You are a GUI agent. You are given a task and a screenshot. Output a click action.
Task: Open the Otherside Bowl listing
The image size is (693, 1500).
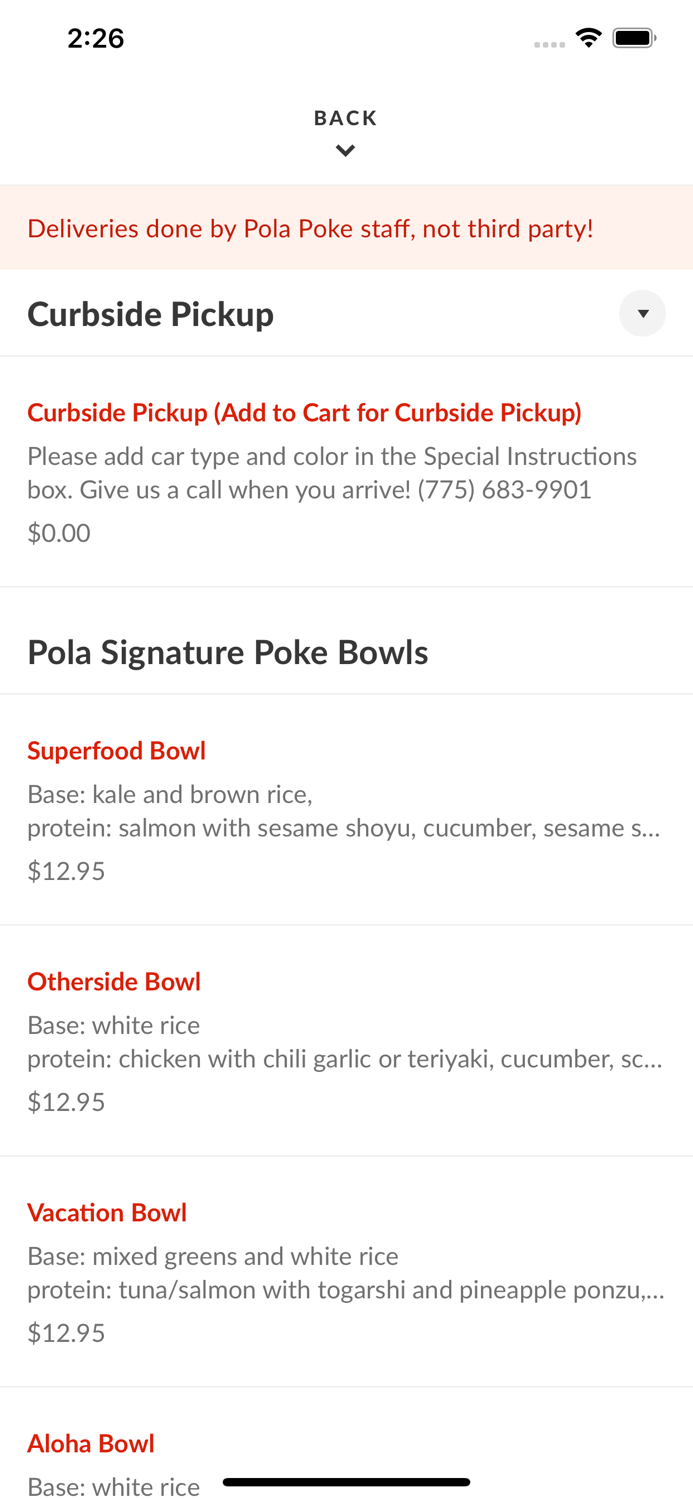click(114, 981)
